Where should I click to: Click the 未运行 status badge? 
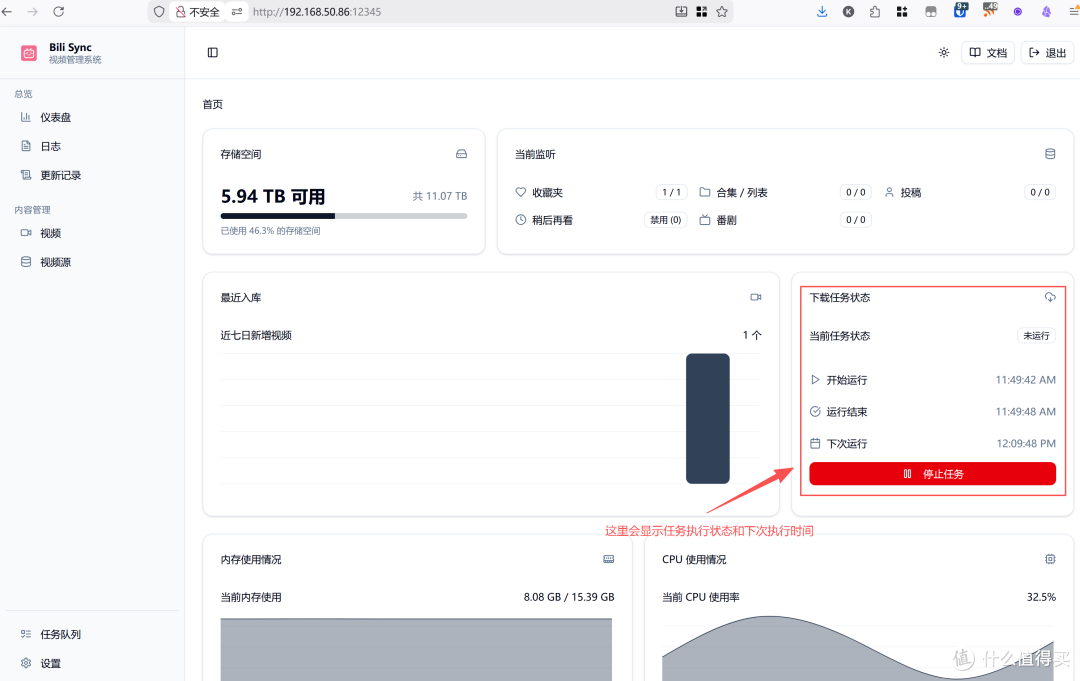coord(1036,335)
